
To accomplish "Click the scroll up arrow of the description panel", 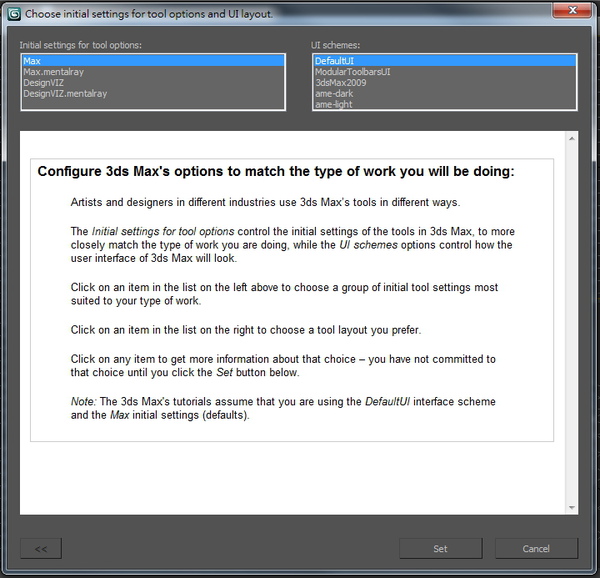I will point(572,138).
